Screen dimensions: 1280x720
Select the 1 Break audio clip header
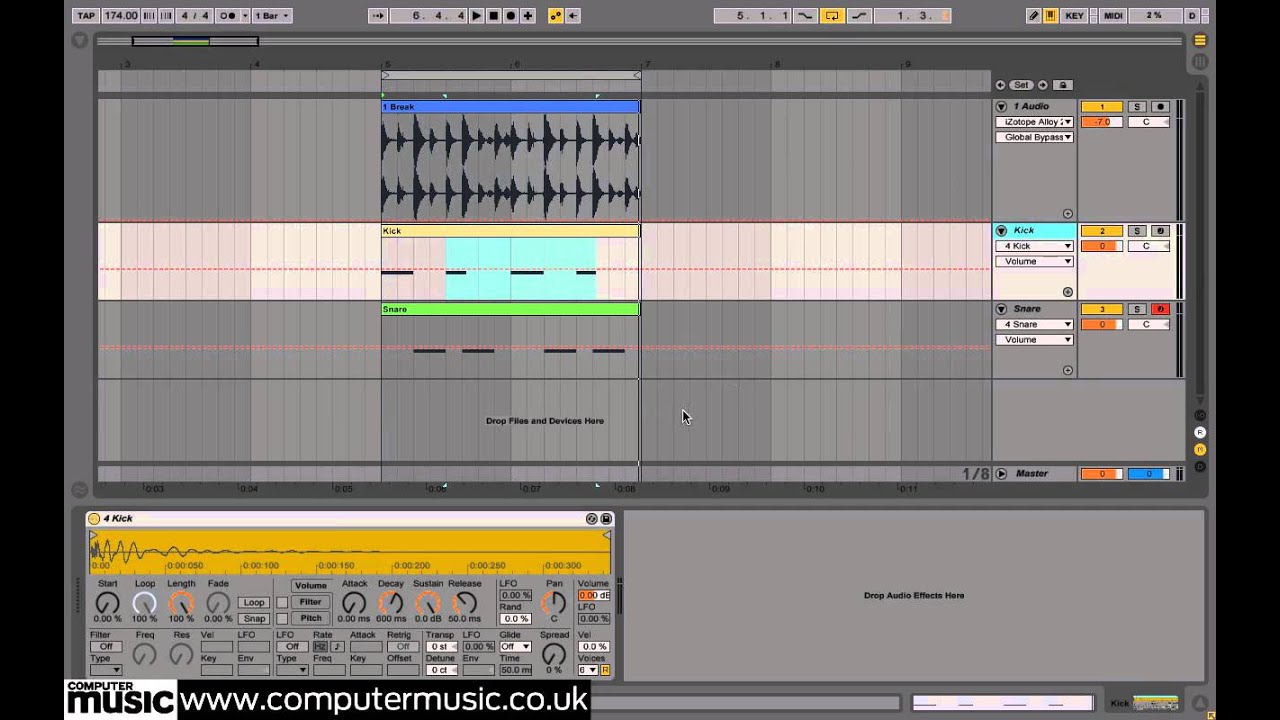tap(510, 106)
